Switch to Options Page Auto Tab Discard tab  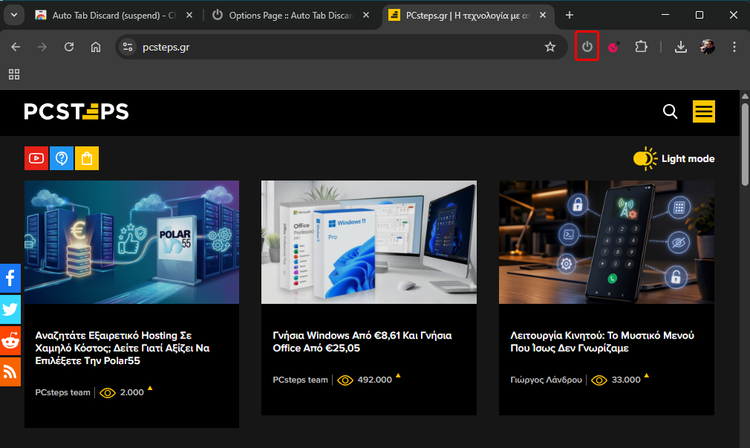pyautogui.click(x=287, y=15)
